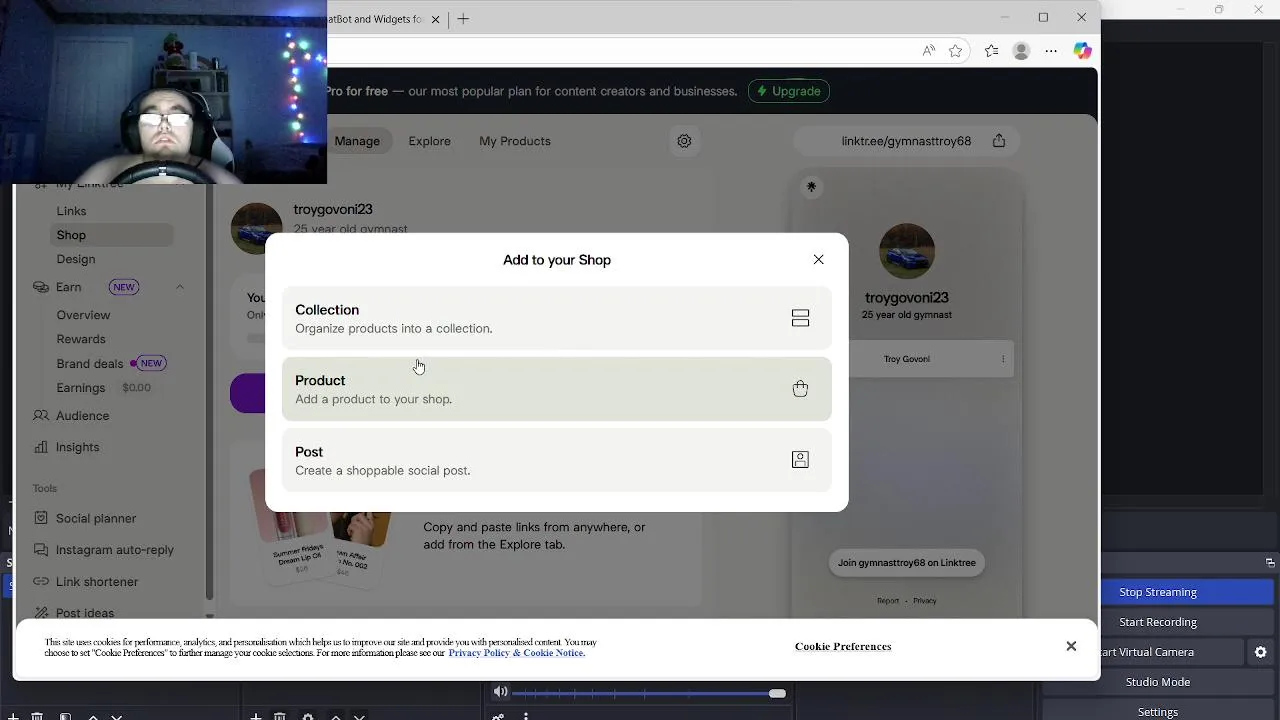Click the shopping bag icon on Product row
Screen dimensions: 1280x720
tap(800, 389)
